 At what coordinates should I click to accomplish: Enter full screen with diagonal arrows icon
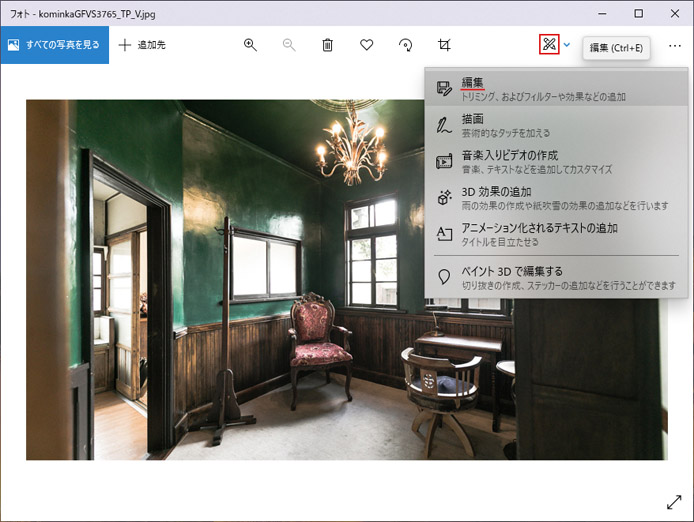(674, 502)
